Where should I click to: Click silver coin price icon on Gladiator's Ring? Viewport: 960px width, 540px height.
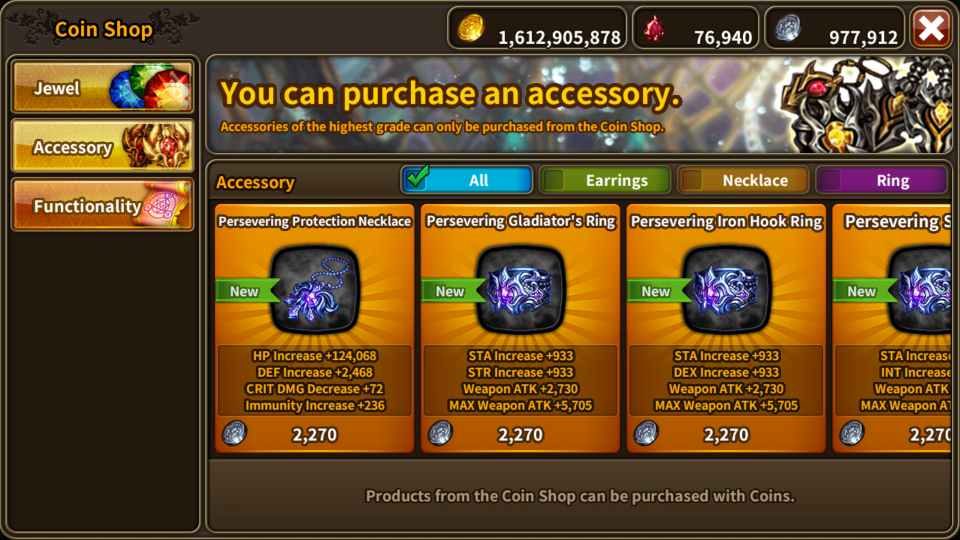pos(440,433)
